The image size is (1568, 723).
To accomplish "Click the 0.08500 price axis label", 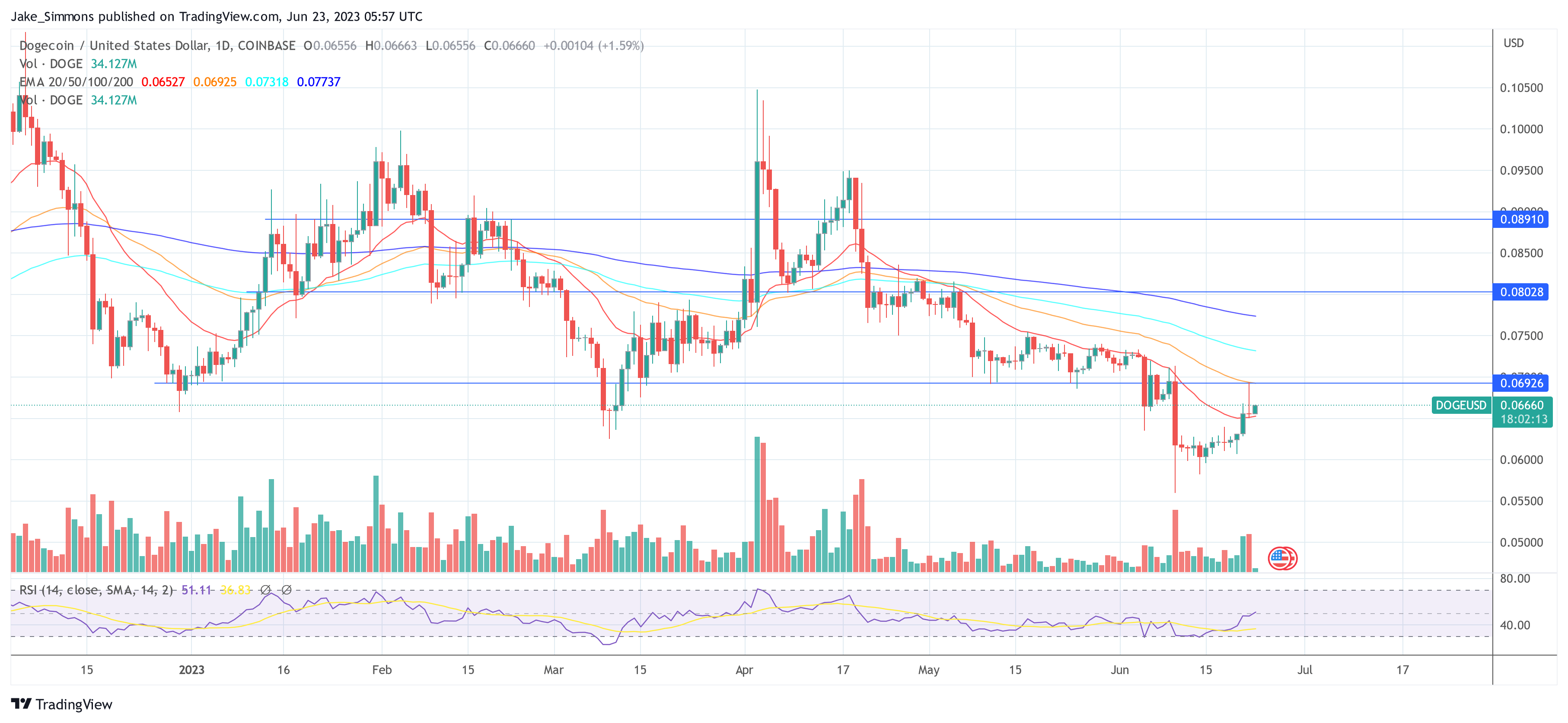I will [x=1521, y=253].
